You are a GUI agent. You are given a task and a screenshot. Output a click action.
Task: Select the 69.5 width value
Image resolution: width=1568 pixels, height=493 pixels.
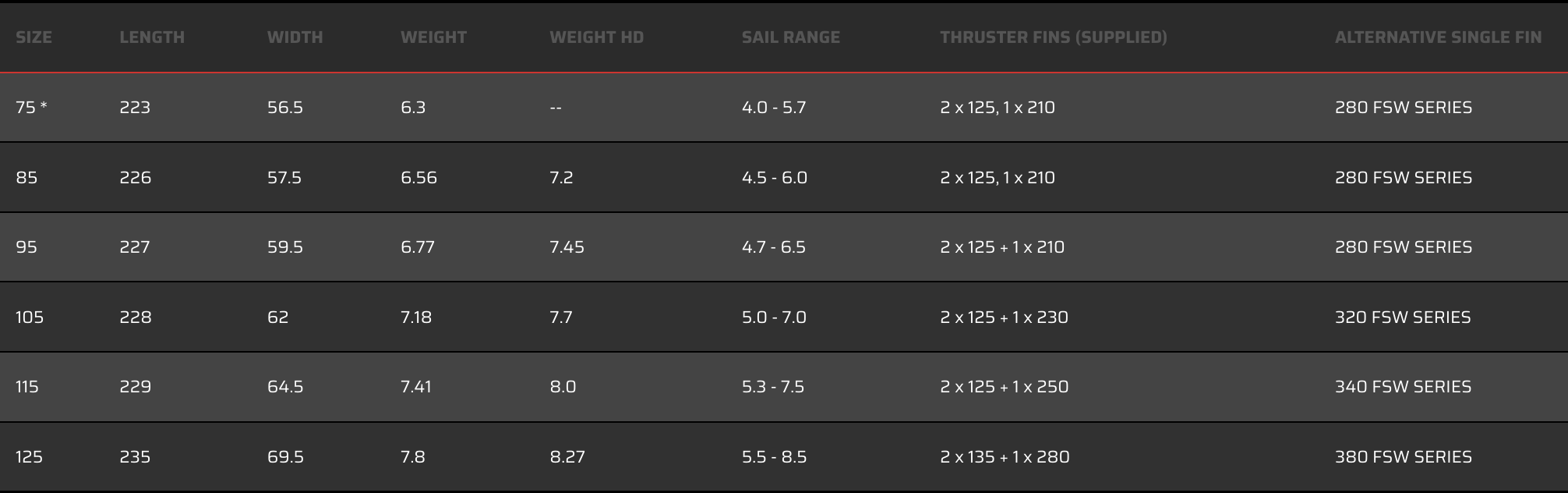tap(285, 457)
